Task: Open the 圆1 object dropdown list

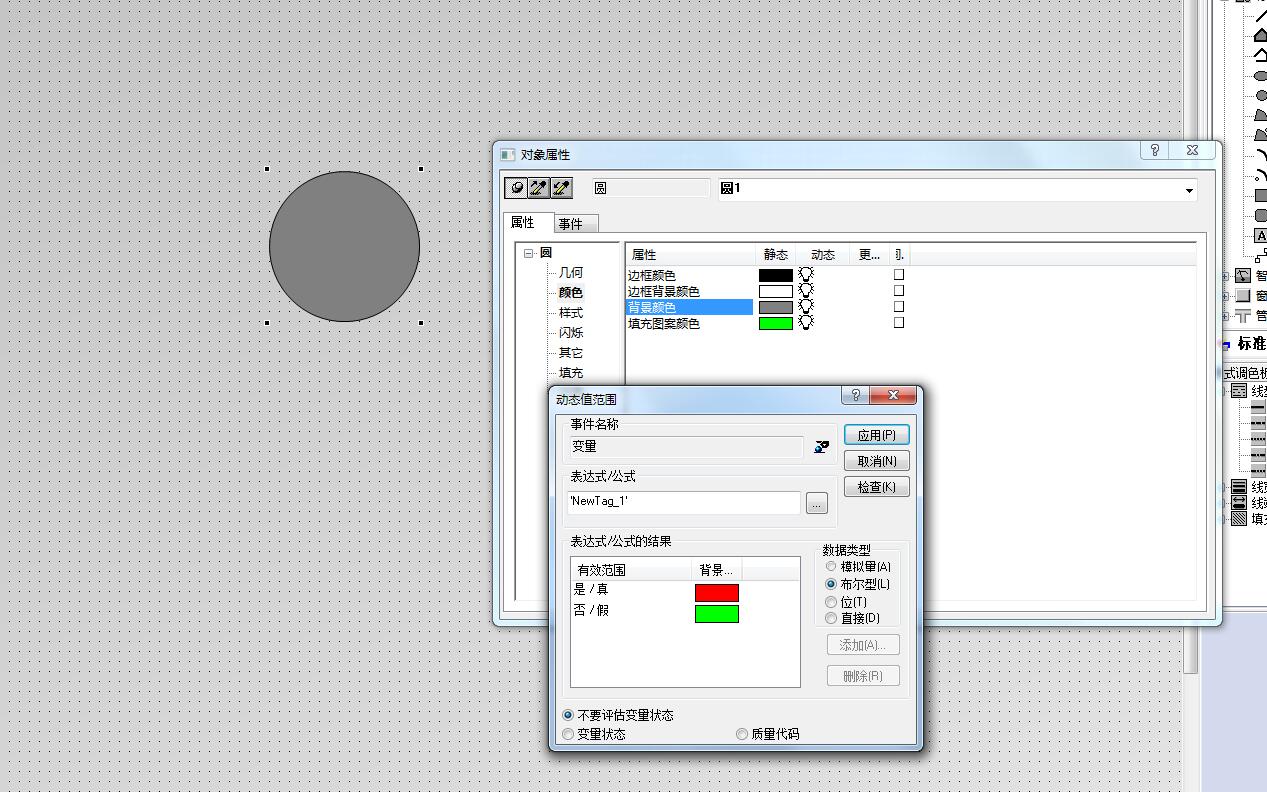Action: coord(1189,189)
